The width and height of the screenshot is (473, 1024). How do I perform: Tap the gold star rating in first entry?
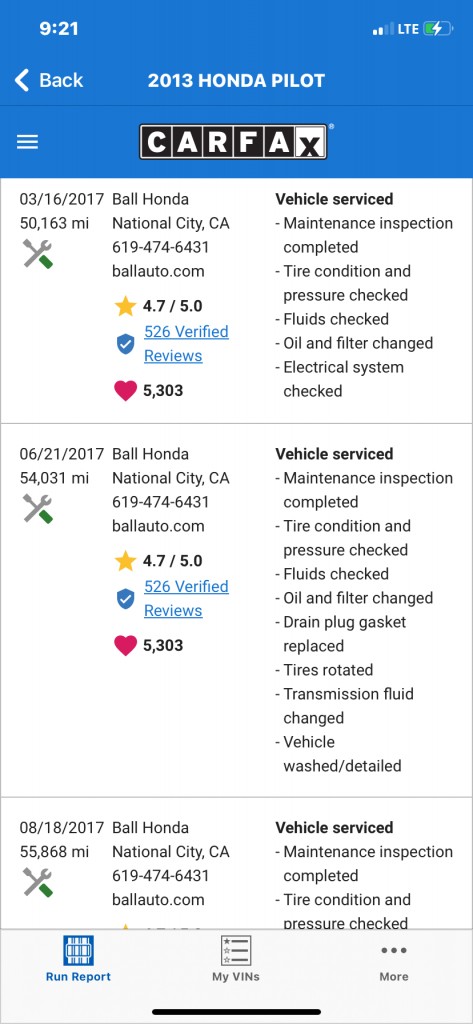point(125,306)
